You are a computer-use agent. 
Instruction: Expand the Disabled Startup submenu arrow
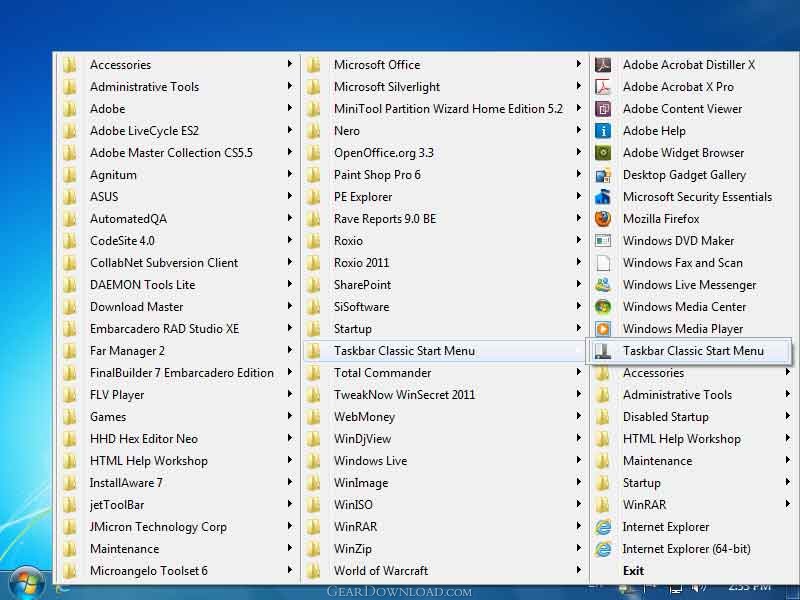(x=787, y=416)
